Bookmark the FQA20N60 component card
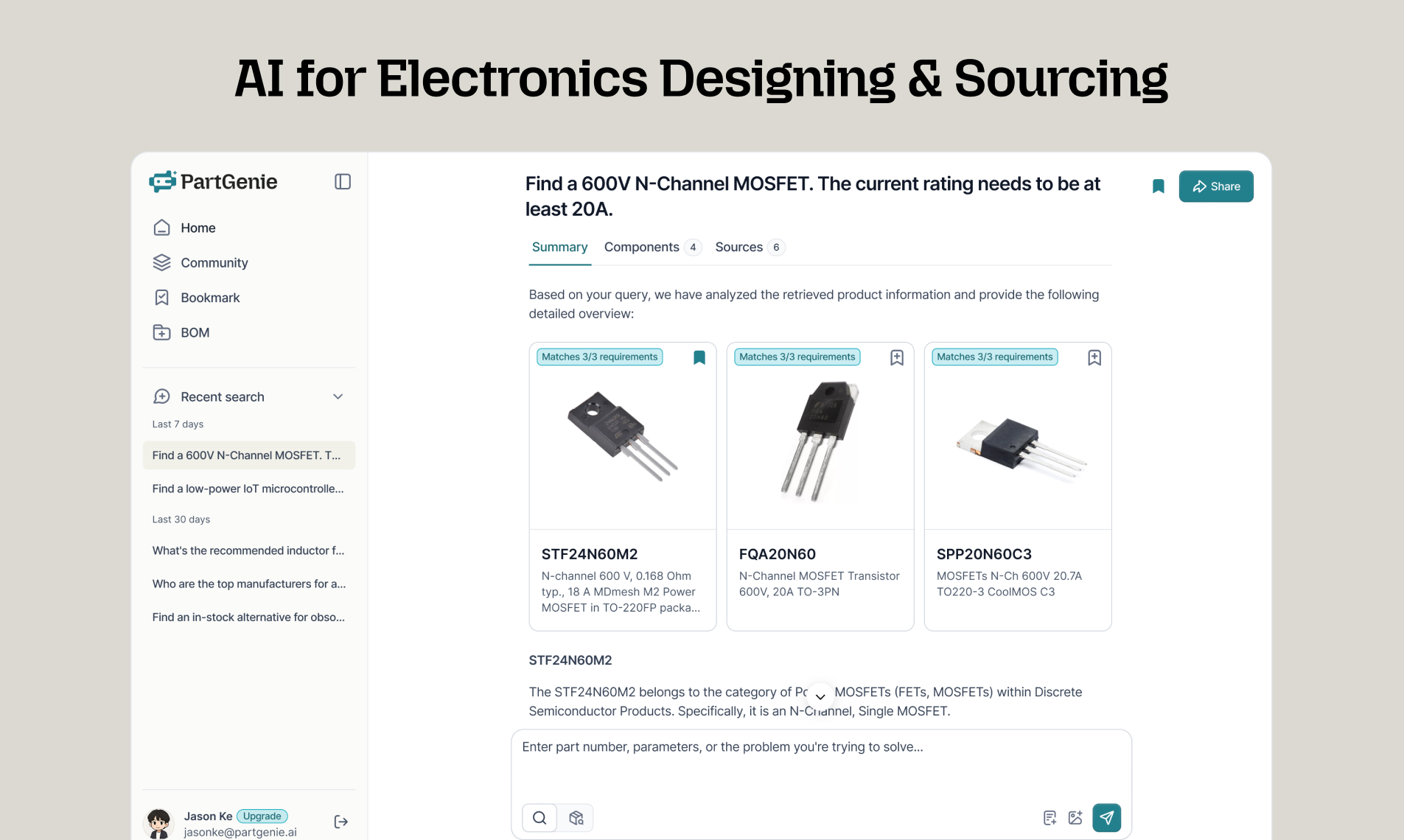This screenshot has width=1404, height=840. click(896, 357)
